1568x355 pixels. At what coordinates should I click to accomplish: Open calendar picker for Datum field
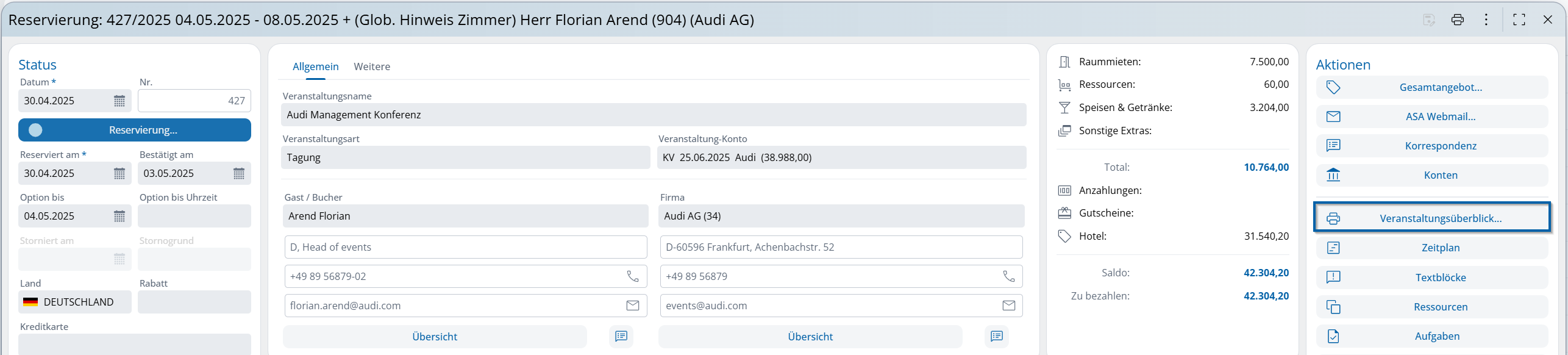coord(119,101)
